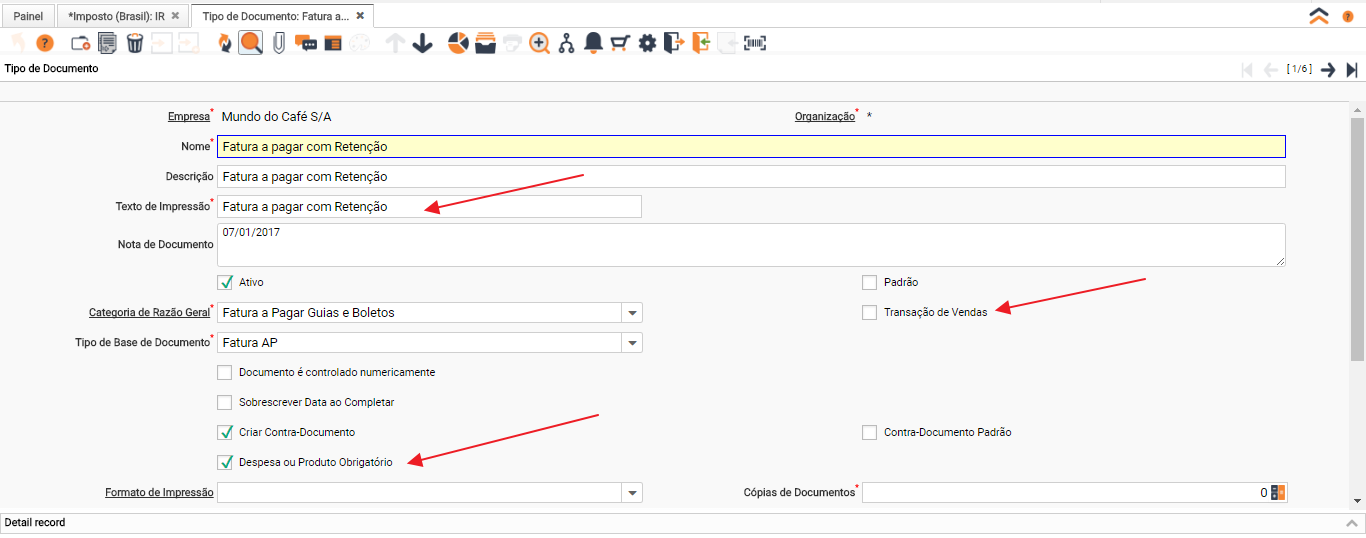Screen dimensions: 1366x538
Task: Create a new record with the New icon
Action: 81,43
